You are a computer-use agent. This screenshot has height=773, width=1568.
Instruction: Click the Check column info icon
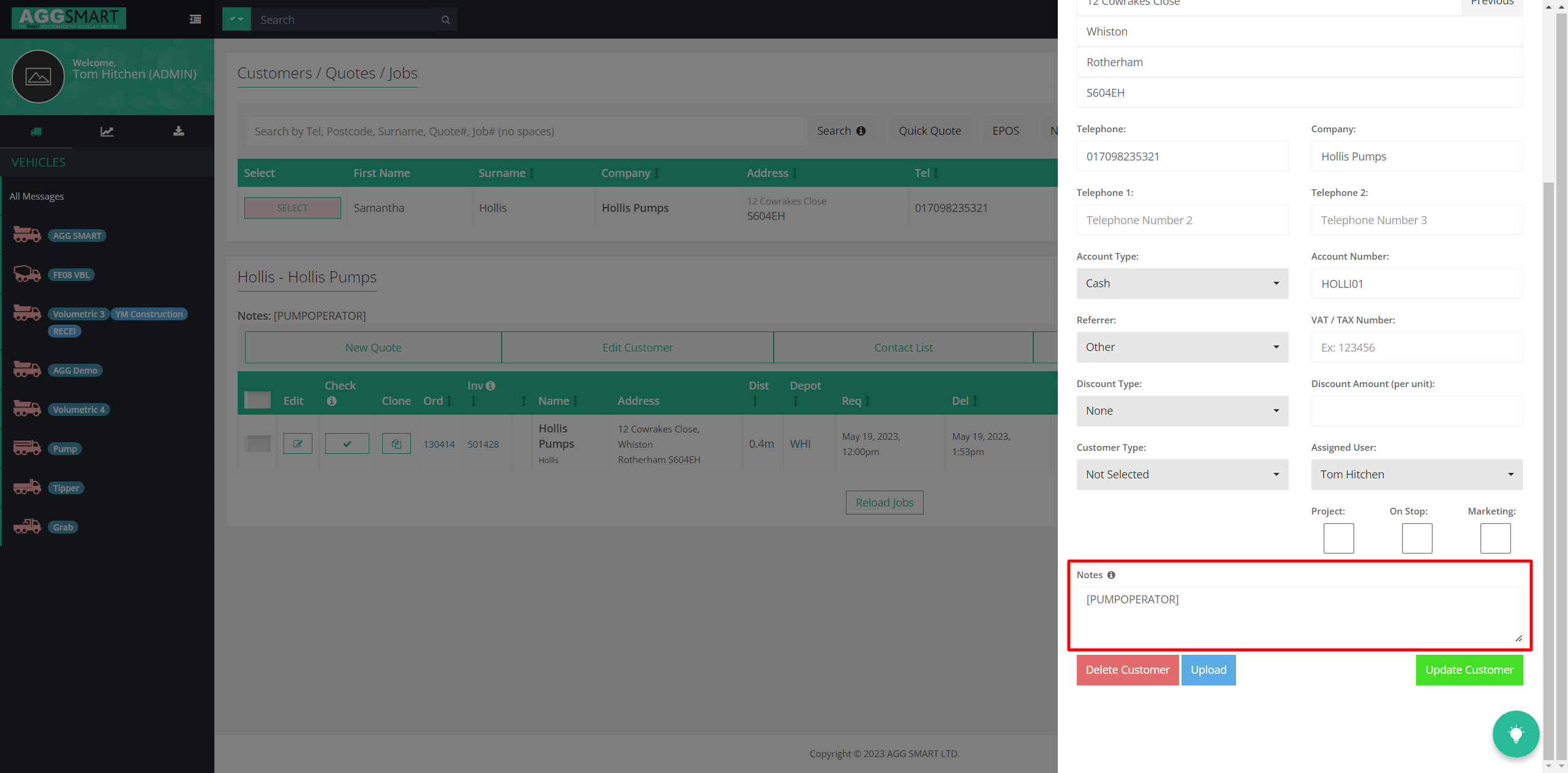(332, 401)
